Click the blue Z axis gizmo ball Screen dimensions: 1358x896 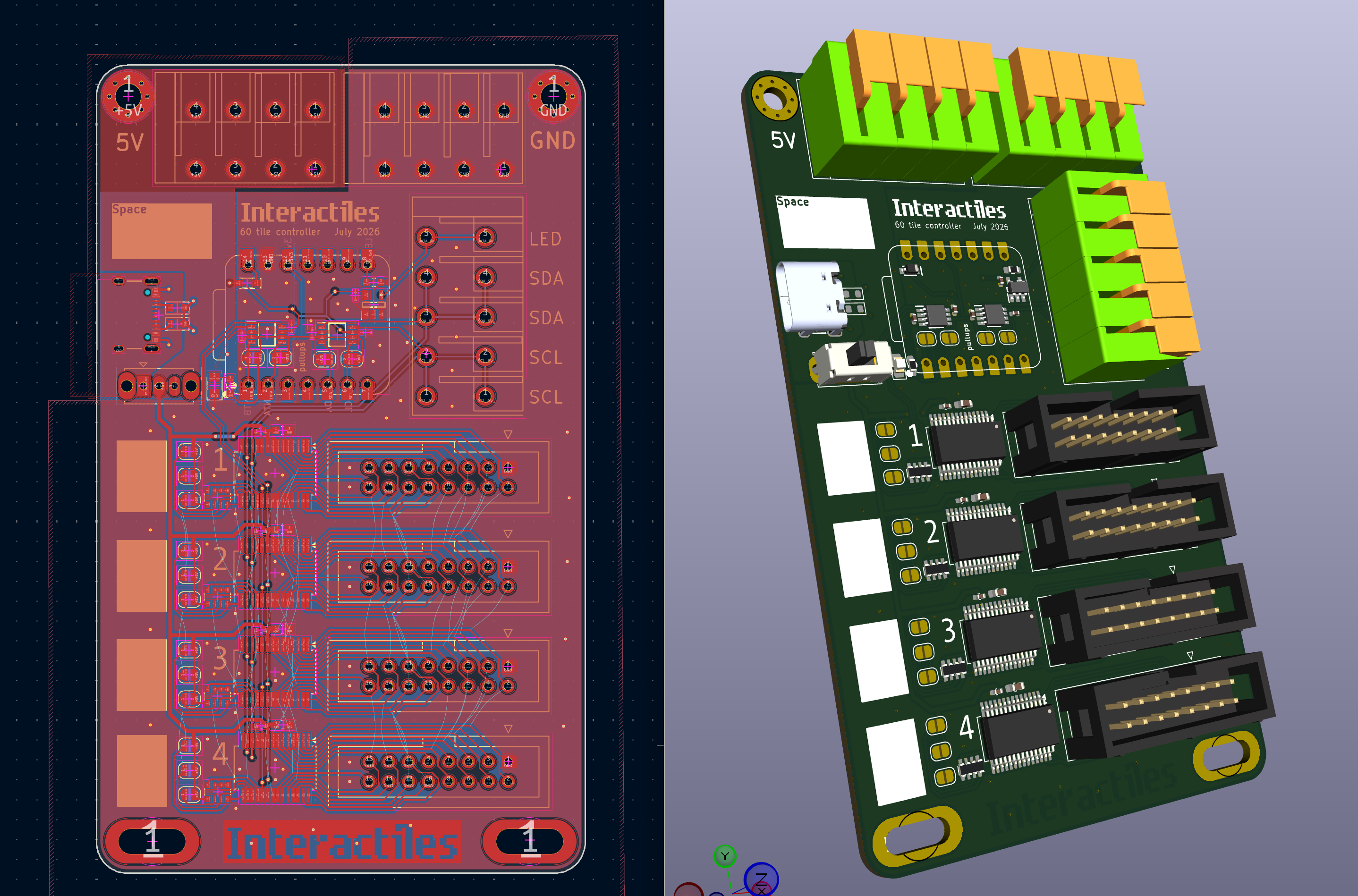[x=761, y=879]
